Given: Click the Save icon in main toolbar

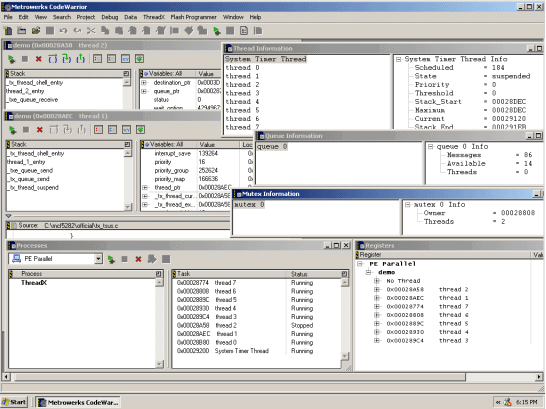Looking at the screenshot, I should tap(50, 31).
